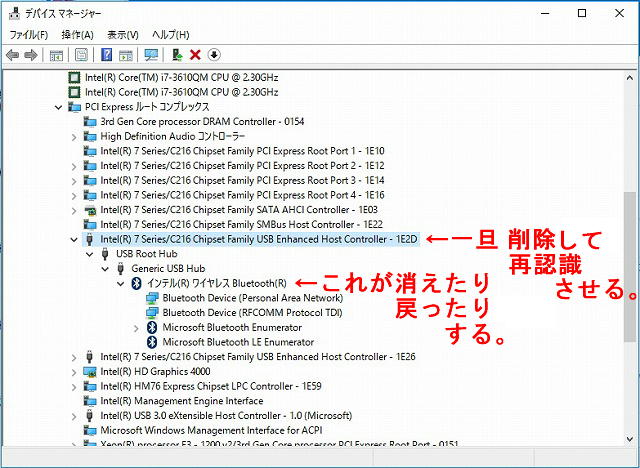Click the Forward arrow toolbar icon
The height and width of the screenshot is (468, 640).
(x=31, y=55)
